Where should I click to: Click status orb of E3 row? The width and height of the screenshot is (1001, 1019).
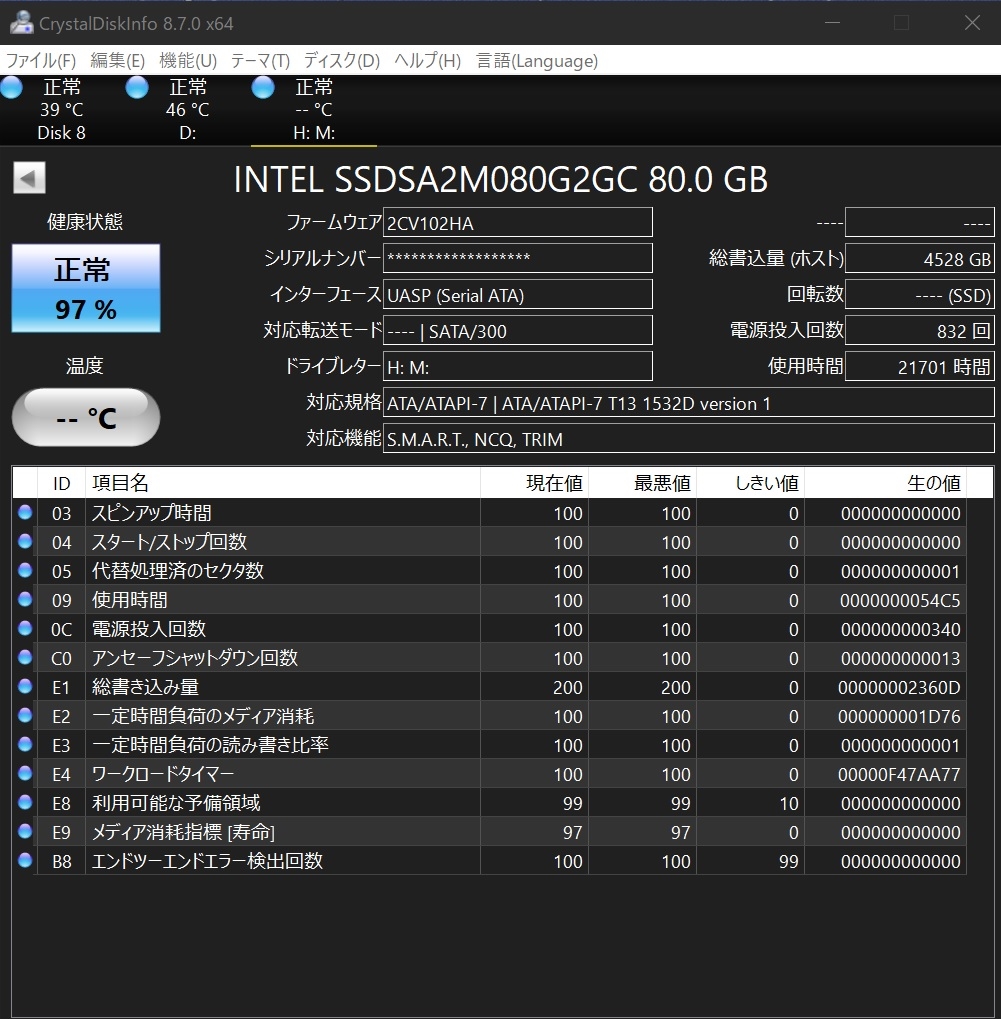point(25,743)
